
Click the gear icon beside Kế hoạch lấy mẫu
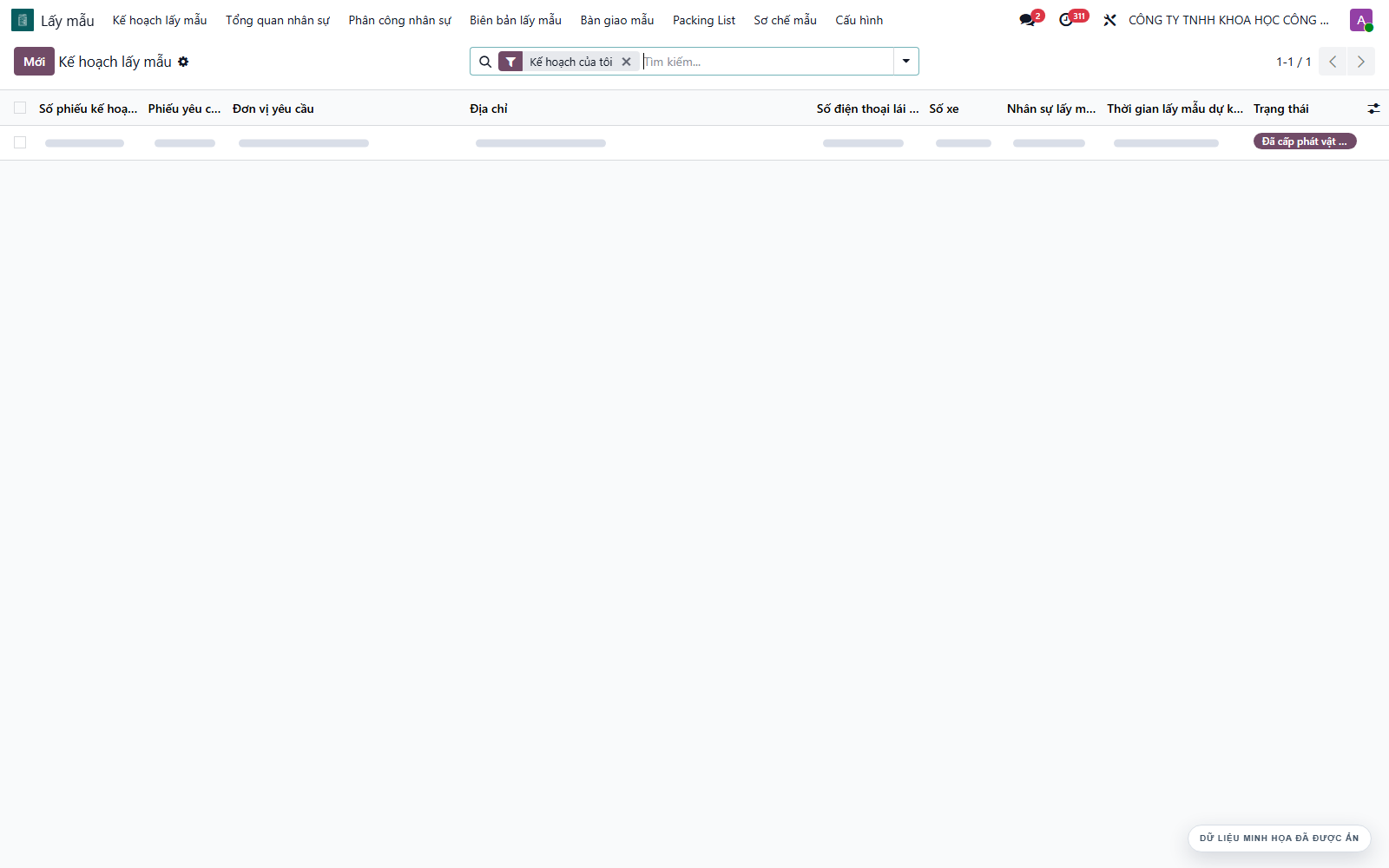click(x=183, y=62)
